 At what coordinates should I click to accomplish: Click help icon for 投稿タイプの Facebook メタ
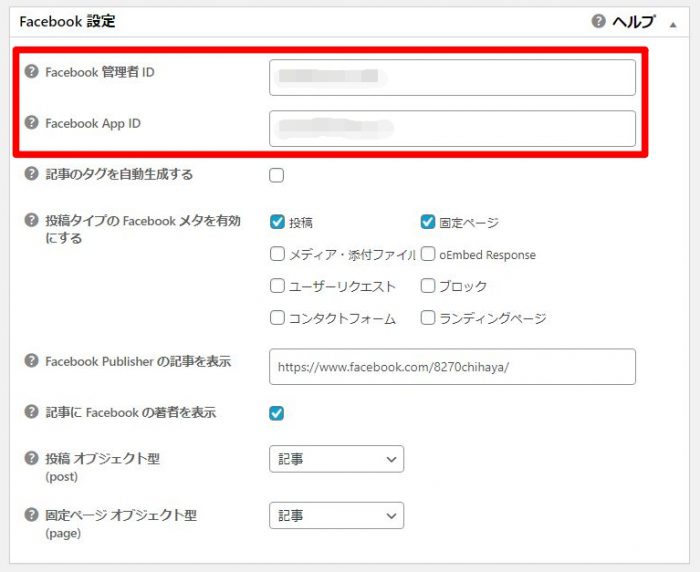(31, 220)
